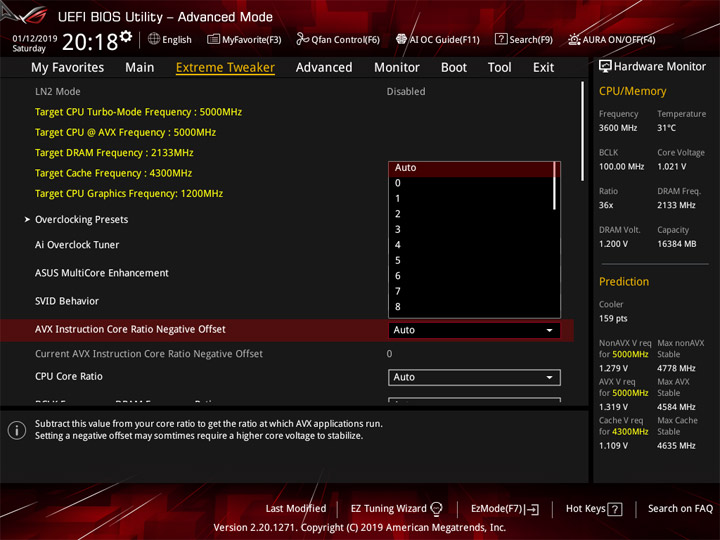This screenshot has width=720, height=540.
Task: Go to the Advanced tab
Action: (x=324, y=68)
